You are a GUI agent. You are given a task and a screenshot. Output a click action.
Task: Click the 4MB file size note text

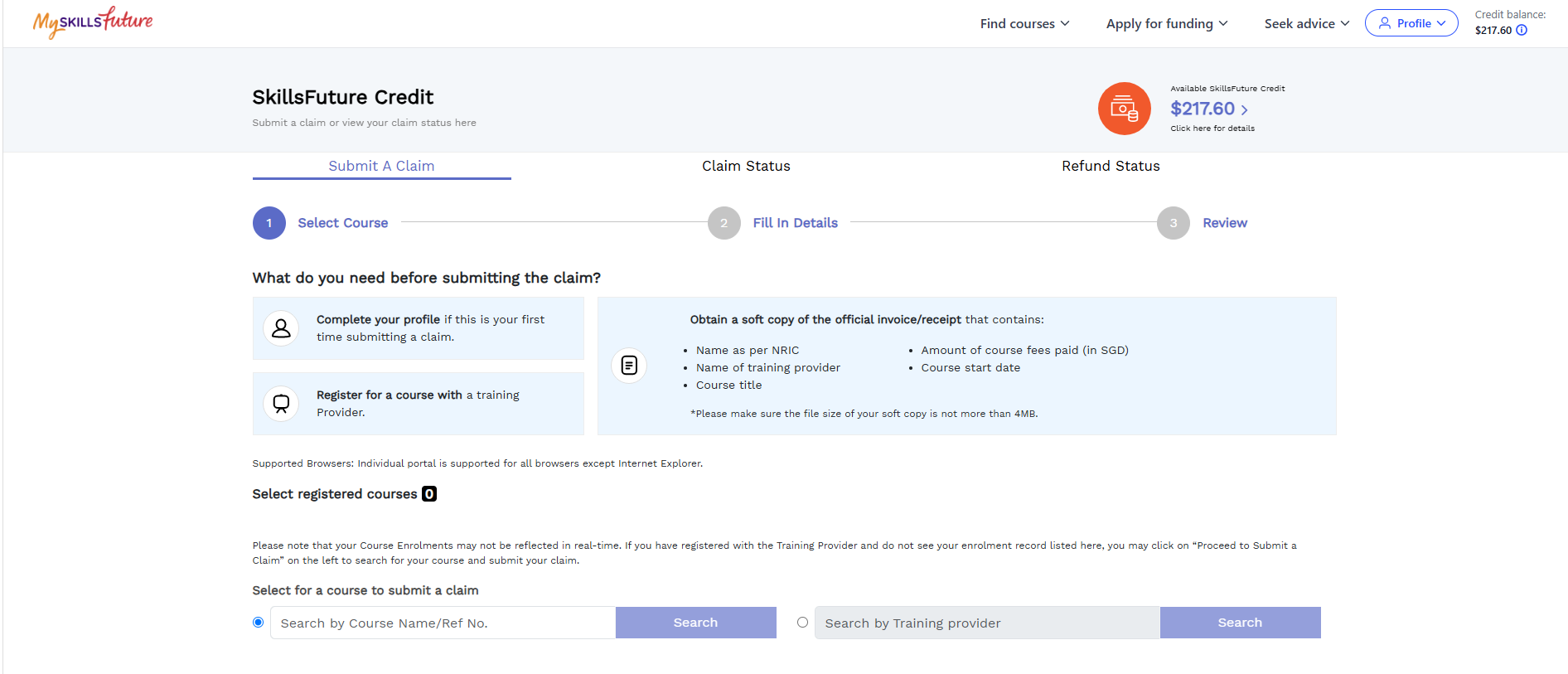click(864, 414)
